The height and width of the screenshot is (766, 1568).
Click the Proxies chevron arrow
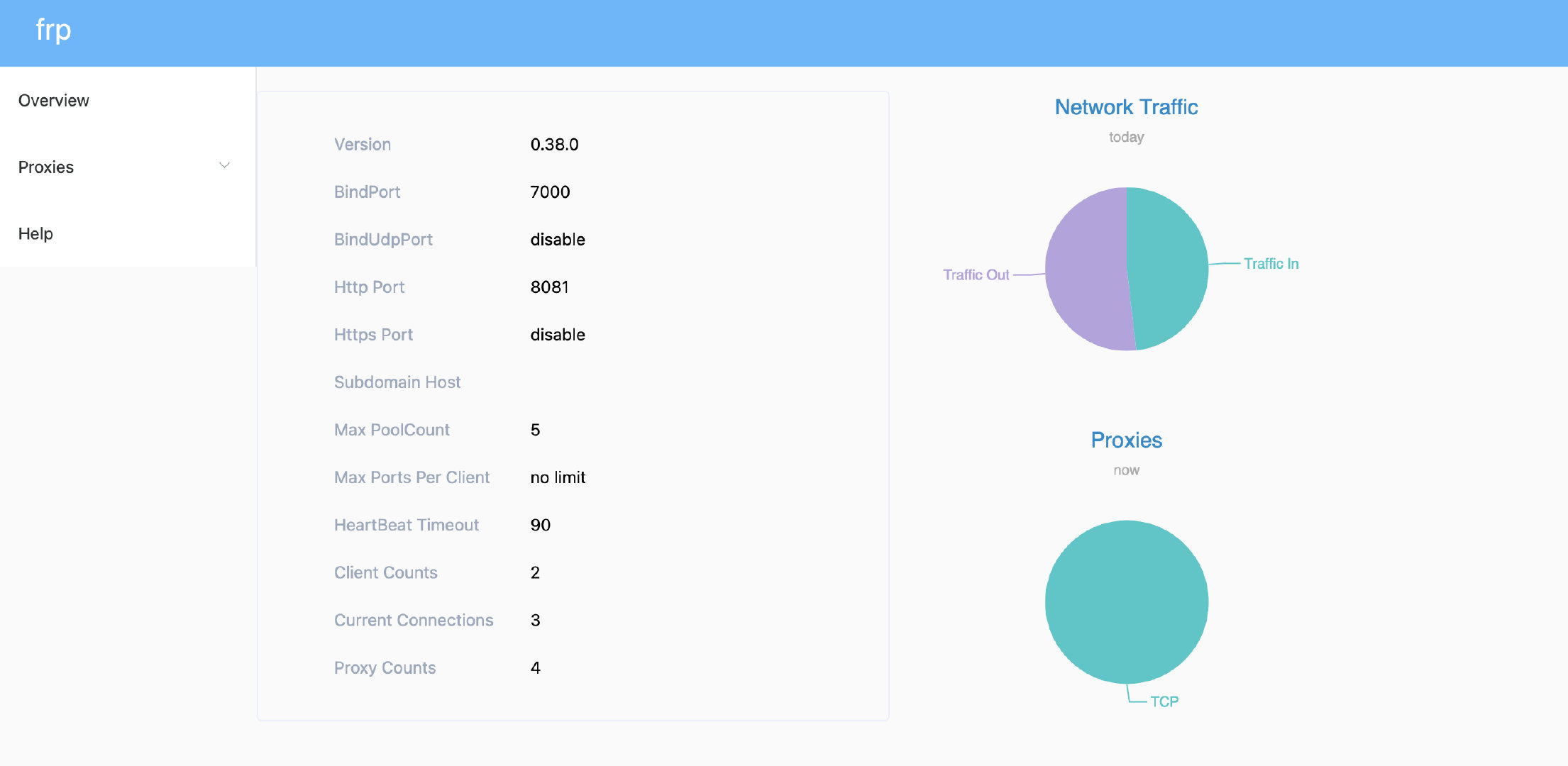pos(224,166)
